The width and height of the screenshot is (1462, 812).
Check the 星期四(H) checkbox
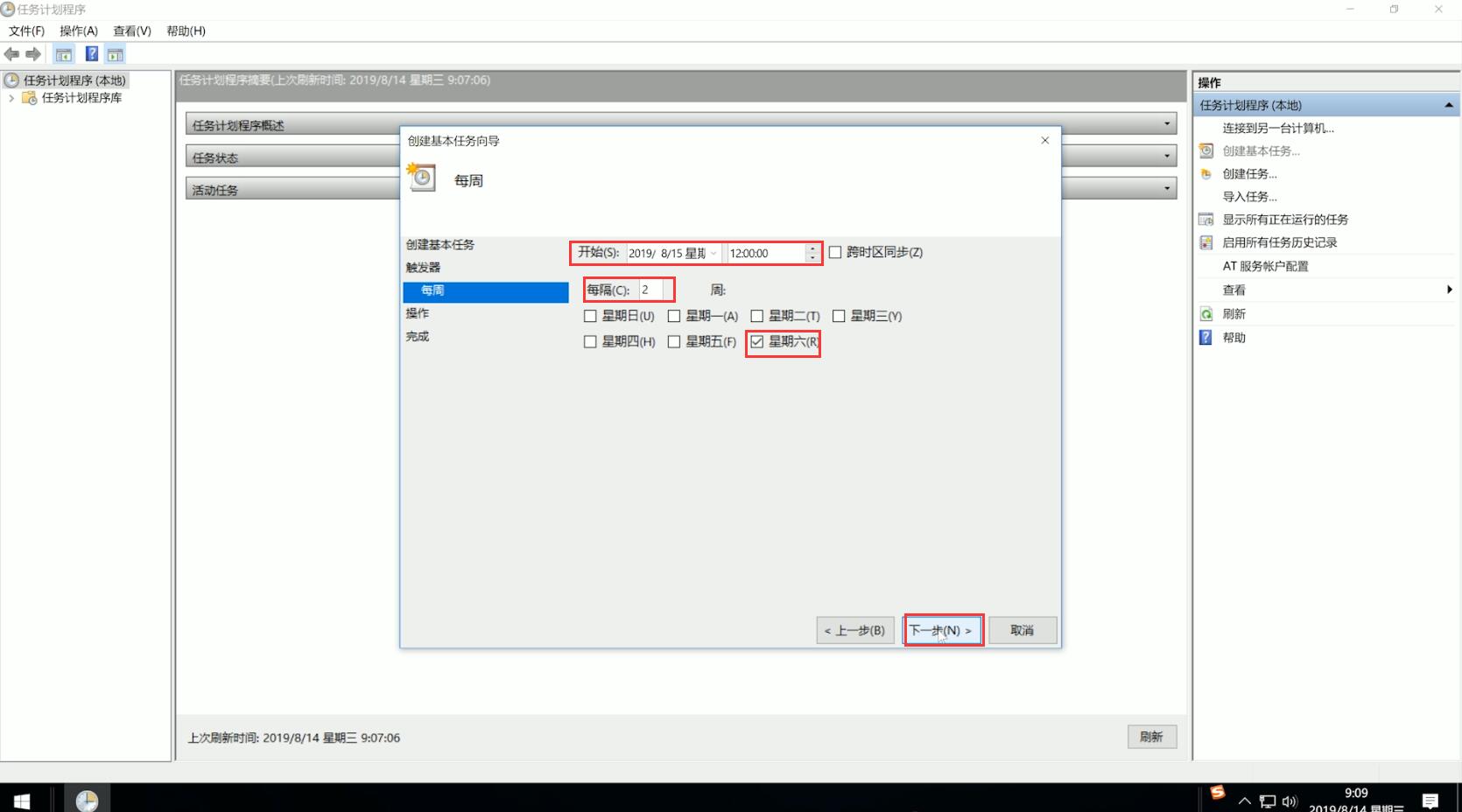(590, 342)
